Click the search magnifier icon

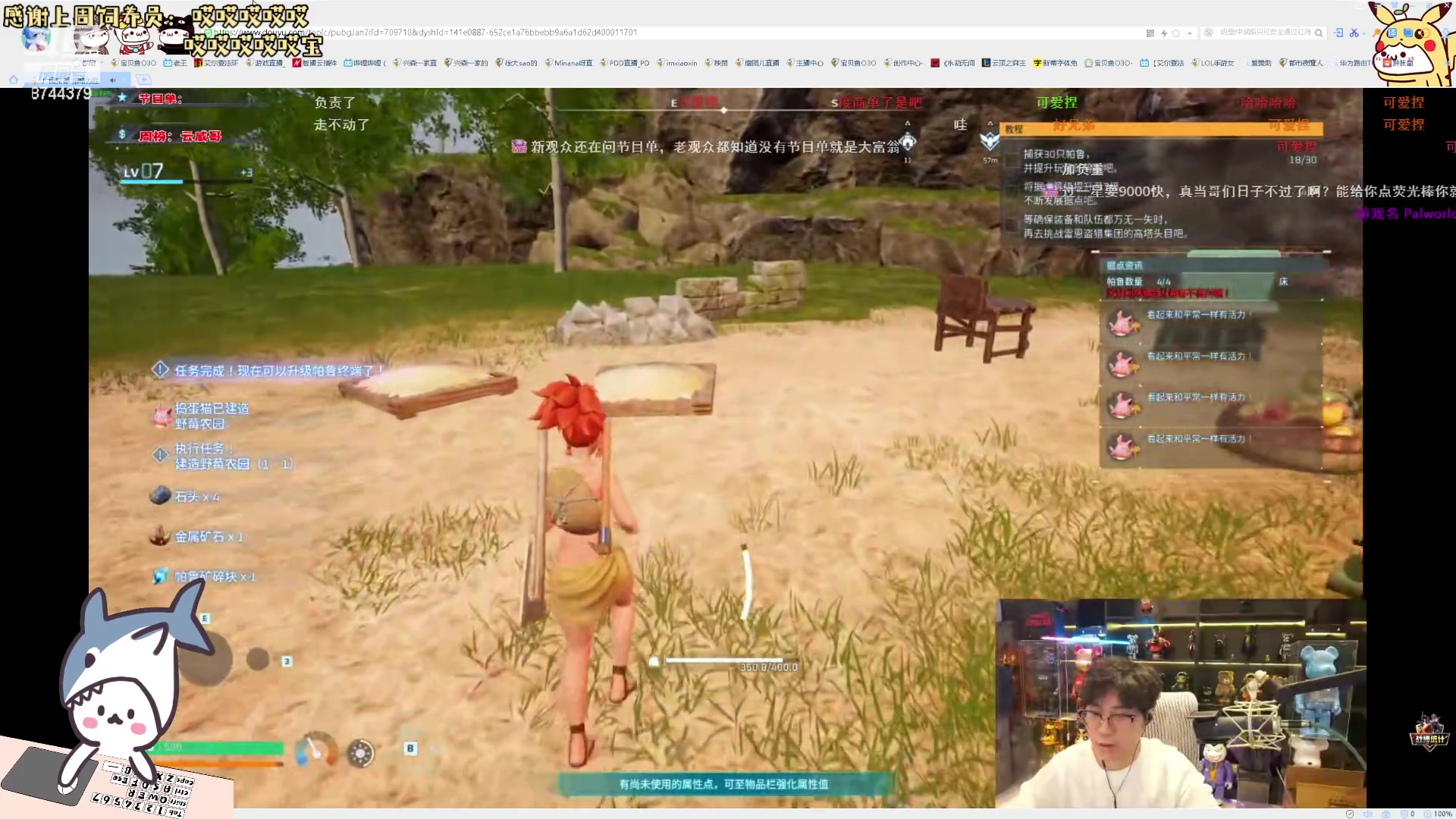1319,33
